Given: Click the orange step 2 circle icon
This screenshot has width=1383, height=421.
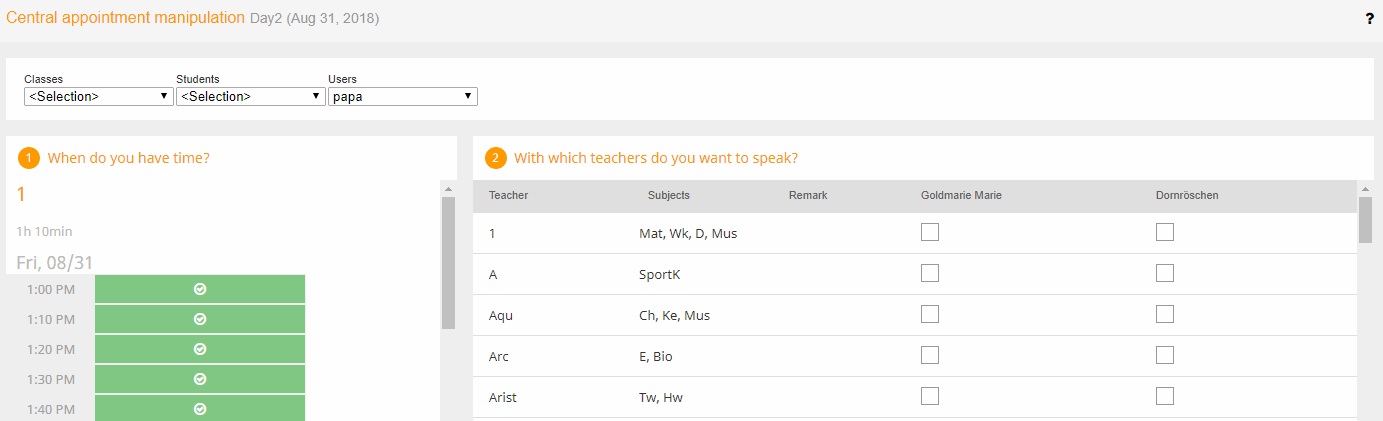Looking at the screenshot, I should click(x=495, y=158).
